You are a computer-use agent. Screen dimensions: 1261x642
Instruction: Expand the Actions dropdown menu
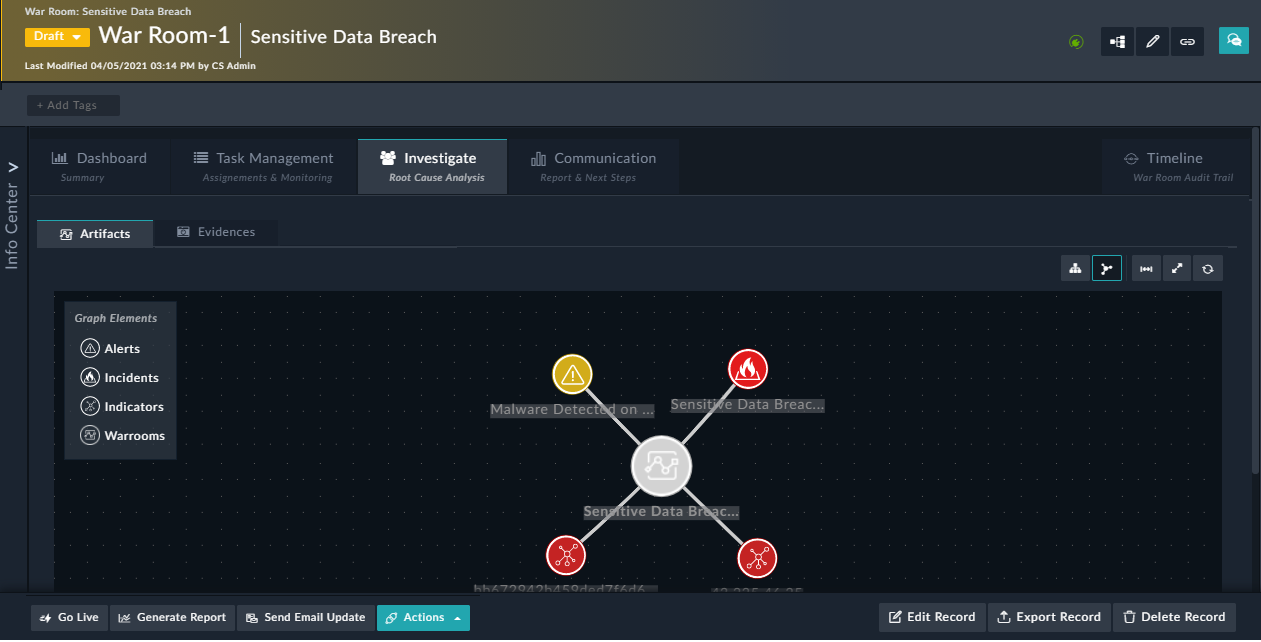(x=423, y=618)
